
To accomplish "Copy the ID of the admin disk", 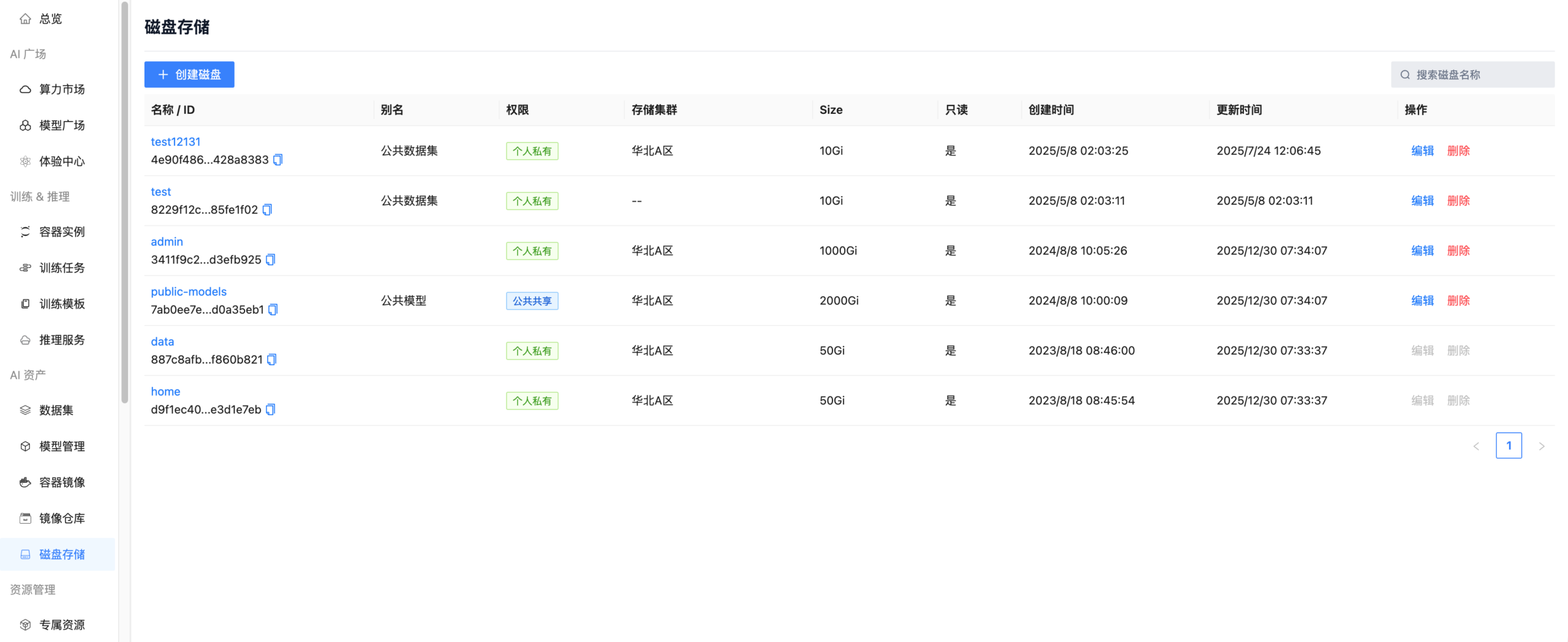I will 270,260.
